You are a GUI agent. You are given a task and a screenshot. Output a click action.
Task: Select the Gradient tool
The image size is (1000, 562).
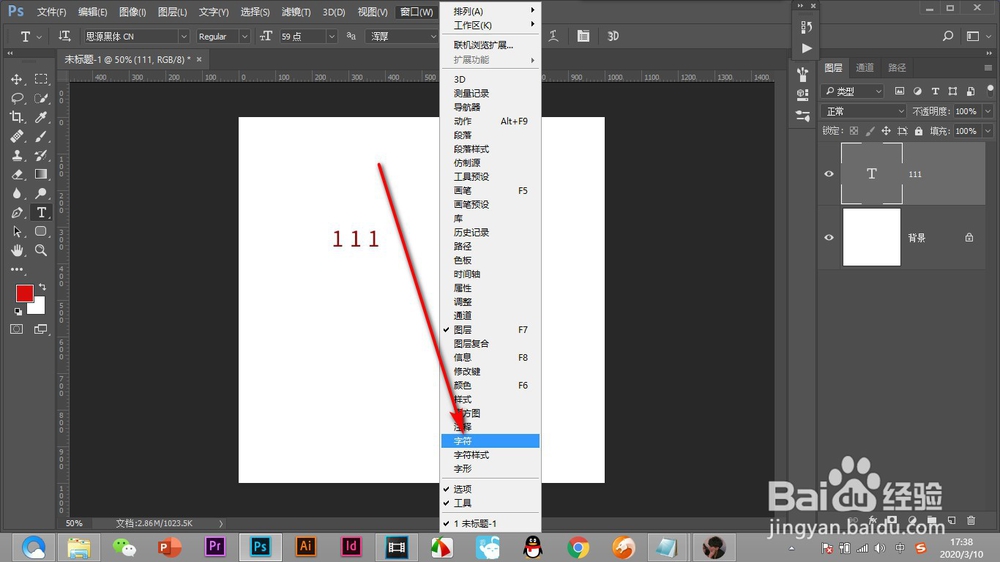click(41, 174)
